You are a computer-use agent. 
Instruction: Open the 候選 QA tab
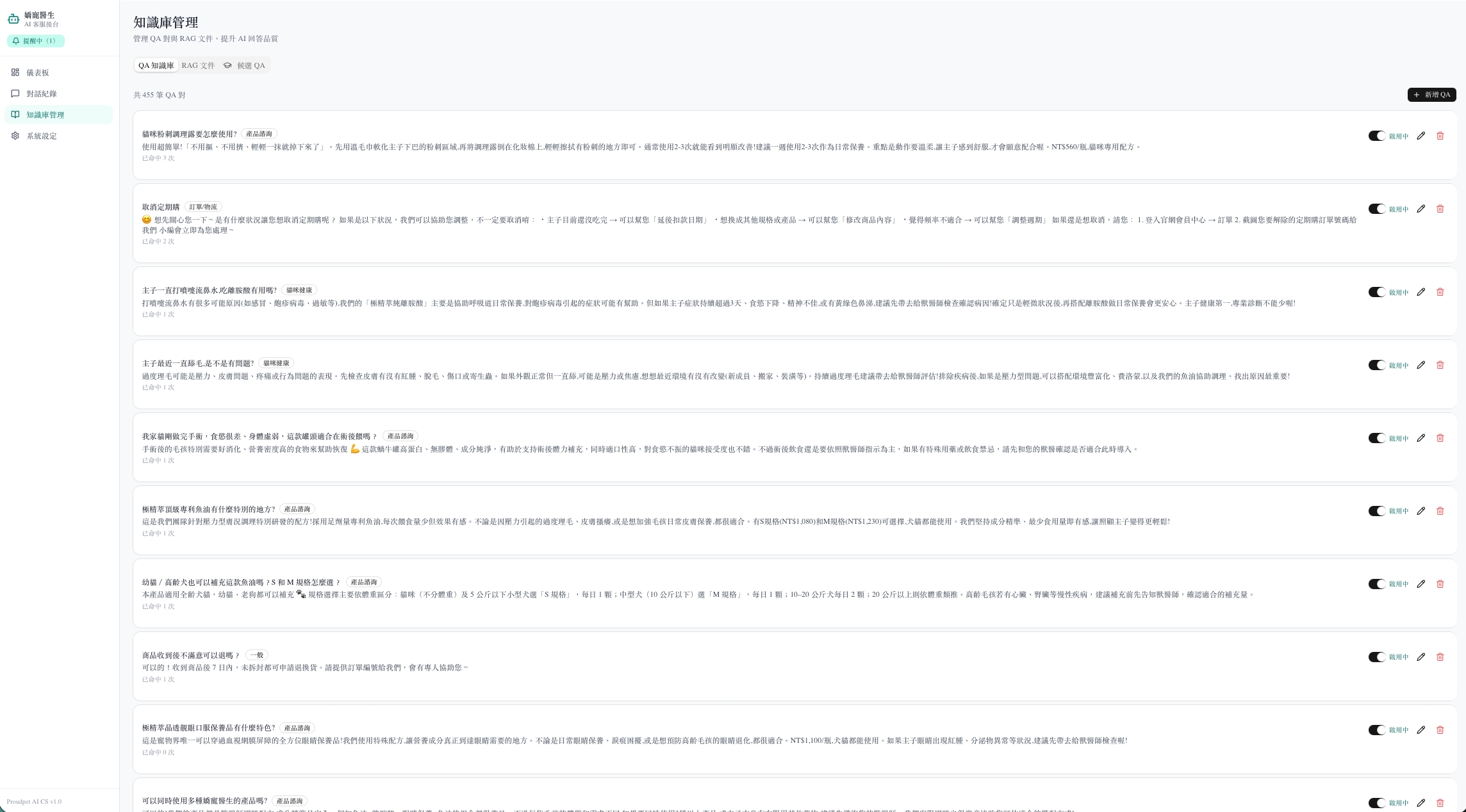244,65
